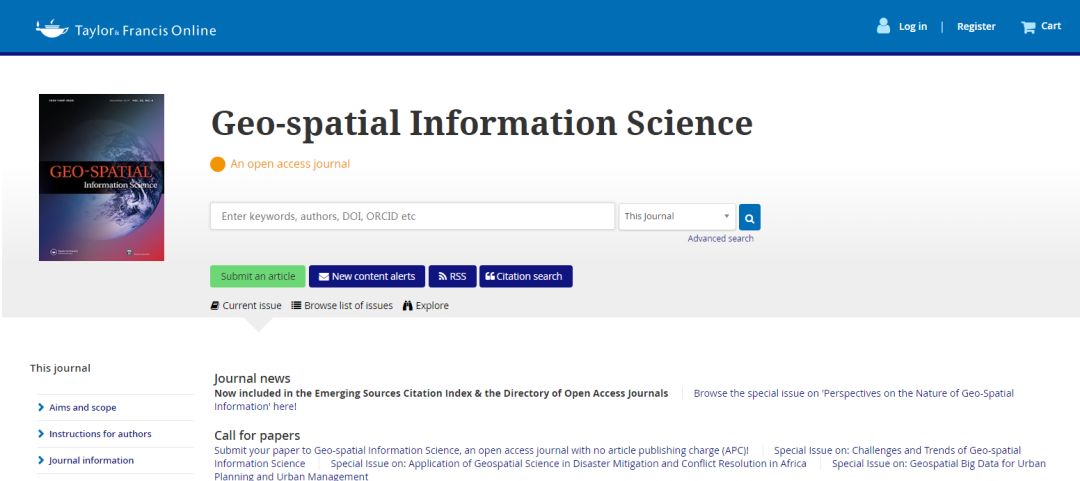Open the Emerging Sources Citation Index news link

(441, 393)
